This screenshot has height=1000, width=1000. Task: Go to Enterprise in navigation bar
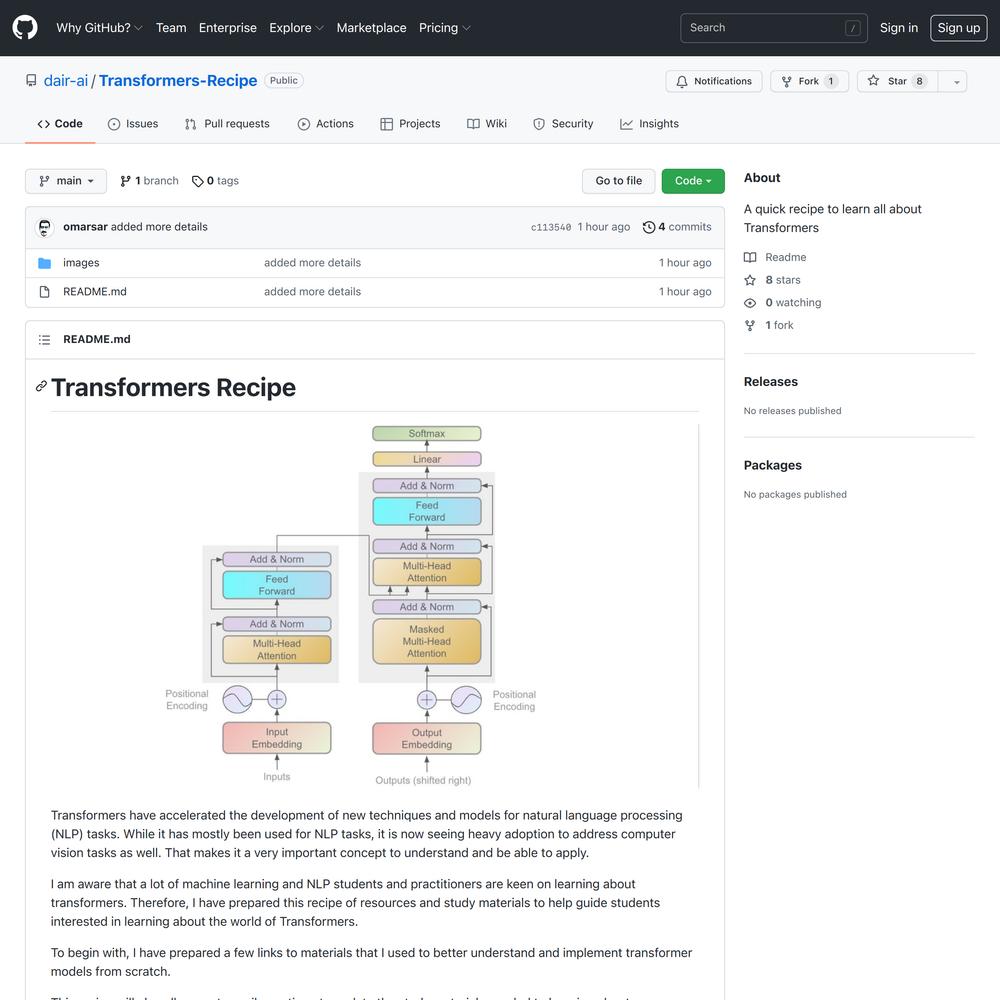pos(228,28)
